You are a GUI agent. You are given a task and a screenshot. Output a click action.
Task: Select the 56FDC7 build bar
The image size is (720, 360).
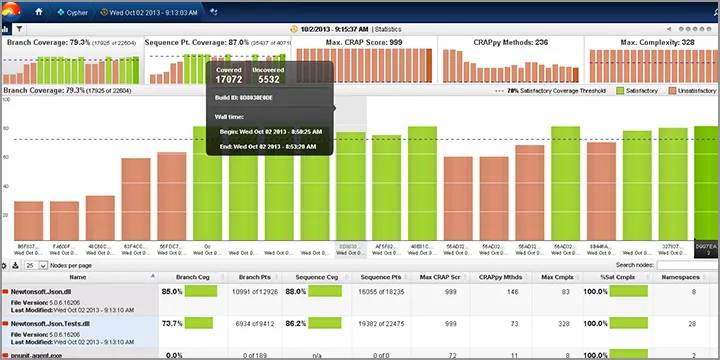pyautogui.click(x=172, y=196)
